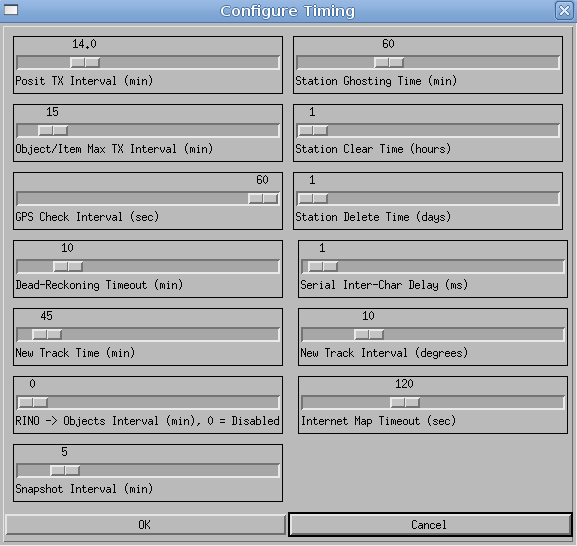This screenshot has width=577, height=546.
Task: Click the New Track Time slider handle
Action: (x=47, y=334)
